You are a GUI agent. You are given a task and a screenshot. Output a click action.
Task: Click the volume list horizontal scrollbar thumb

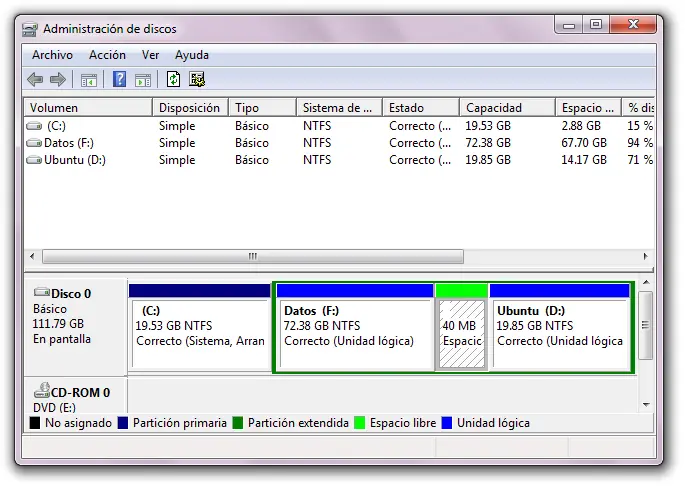click(x=253, y=257)
